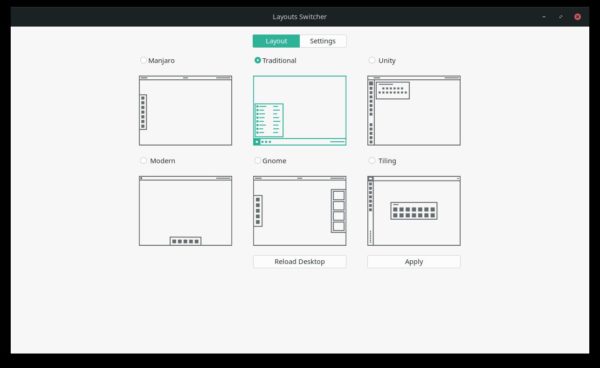600x368 pixels.
Task: Switch to the Settings tab
Action: click(x=323, y=41)
